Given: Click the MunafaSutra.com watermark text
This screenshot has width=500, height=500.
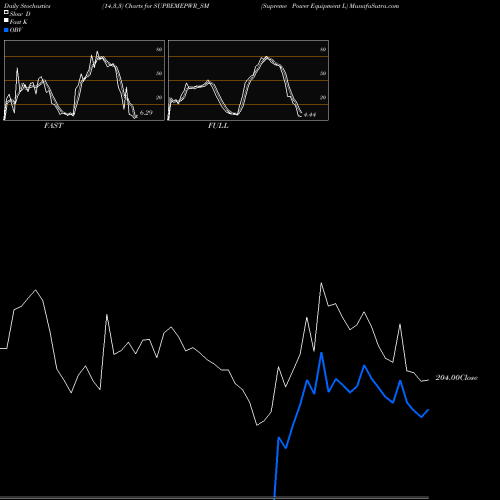Looking at the screenshot, I should click(x=374, y=6).
